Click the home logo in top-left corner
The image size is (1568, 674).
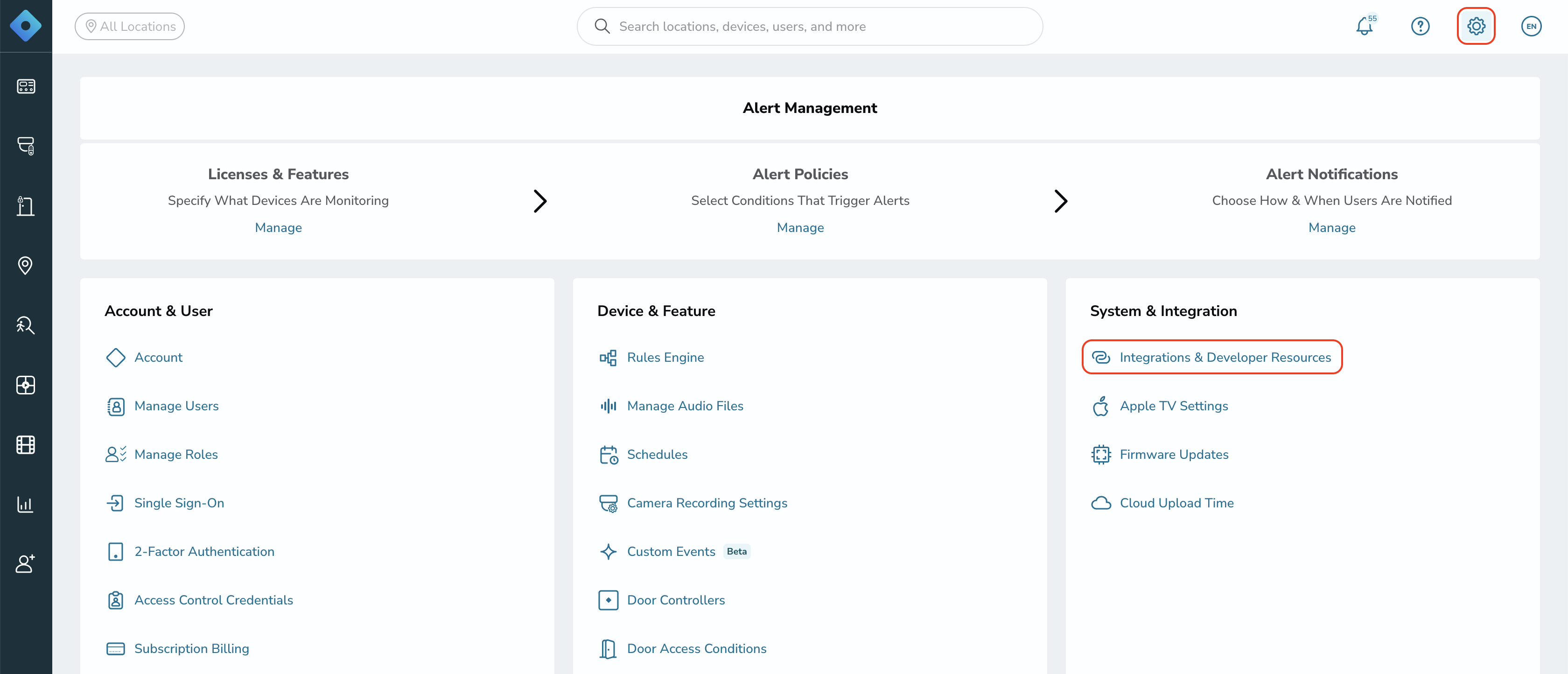26,26
